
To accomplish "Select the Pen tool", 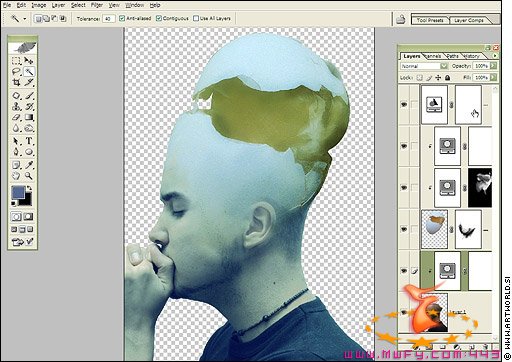I will point(16,152).
